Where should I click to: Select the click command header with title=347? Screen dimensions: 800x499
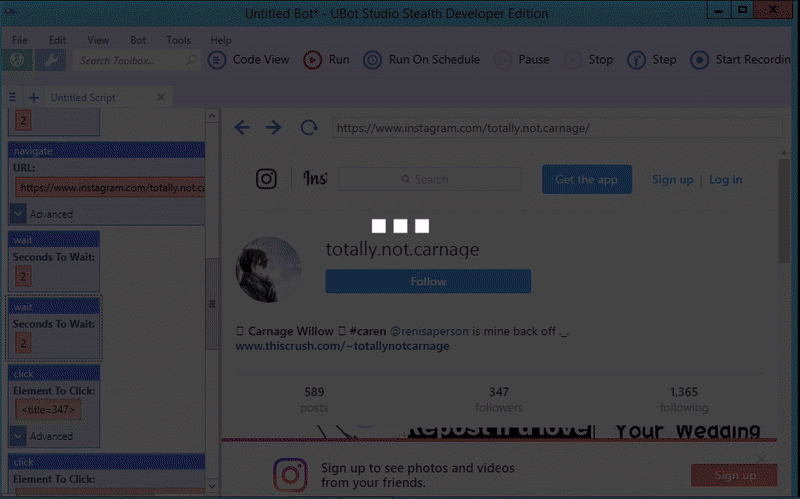(54, 373)
